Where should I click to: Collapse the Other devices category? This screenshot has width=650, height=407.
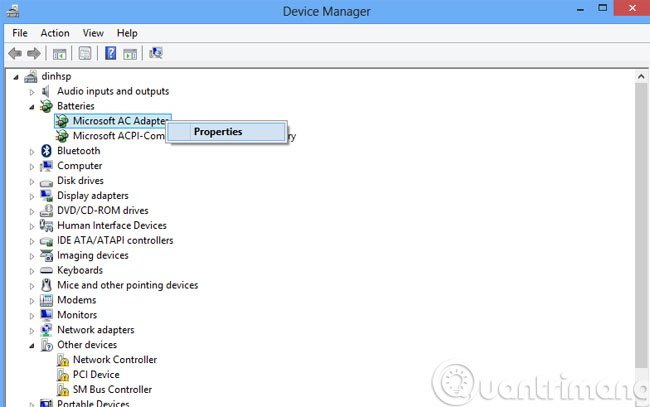(x=32, y=346)
